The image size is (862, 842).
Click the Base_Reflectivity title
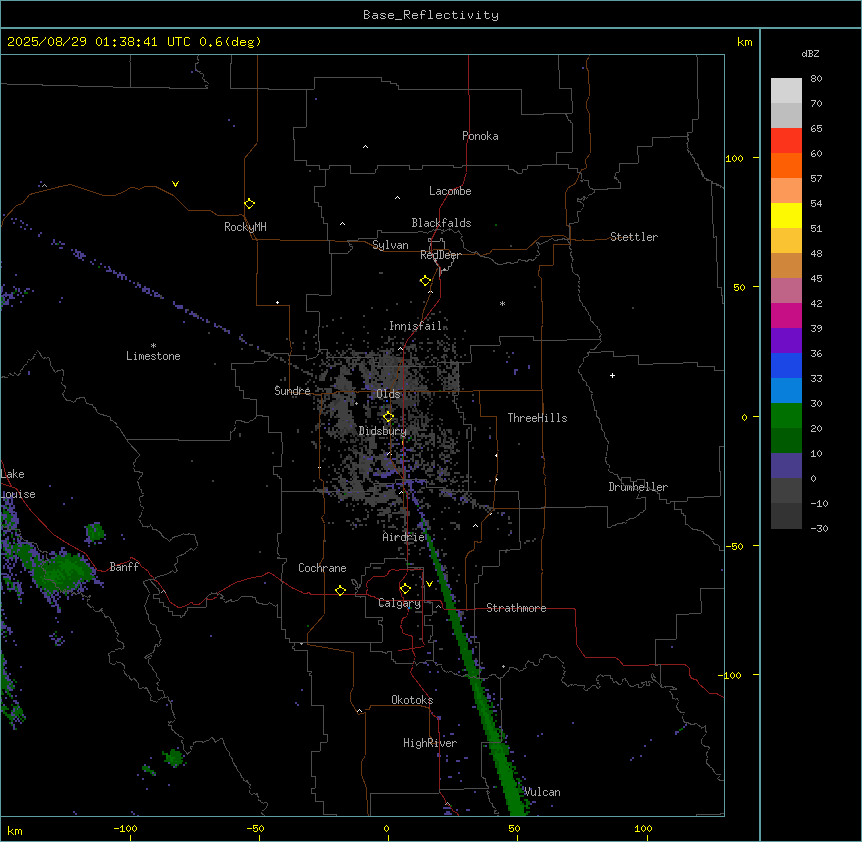[431, 15]
